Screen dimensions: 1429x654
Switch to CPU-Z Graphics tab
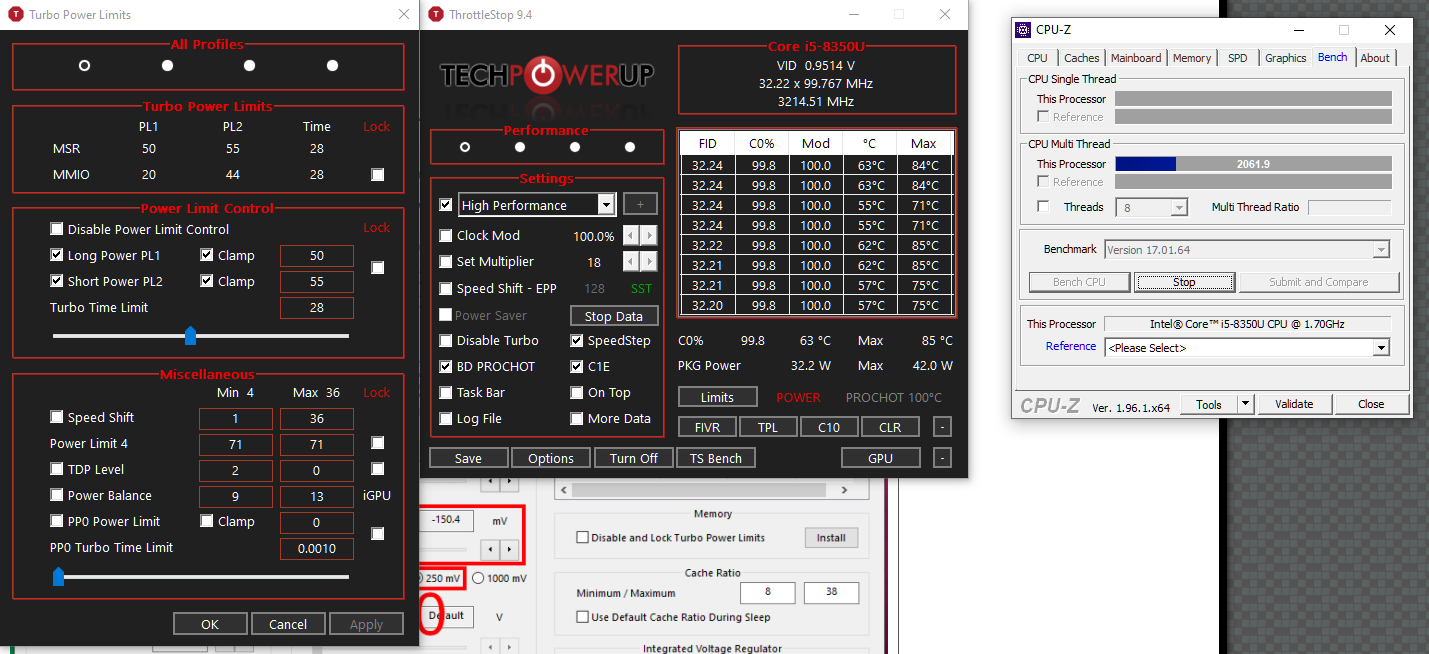coord(1285,58)
